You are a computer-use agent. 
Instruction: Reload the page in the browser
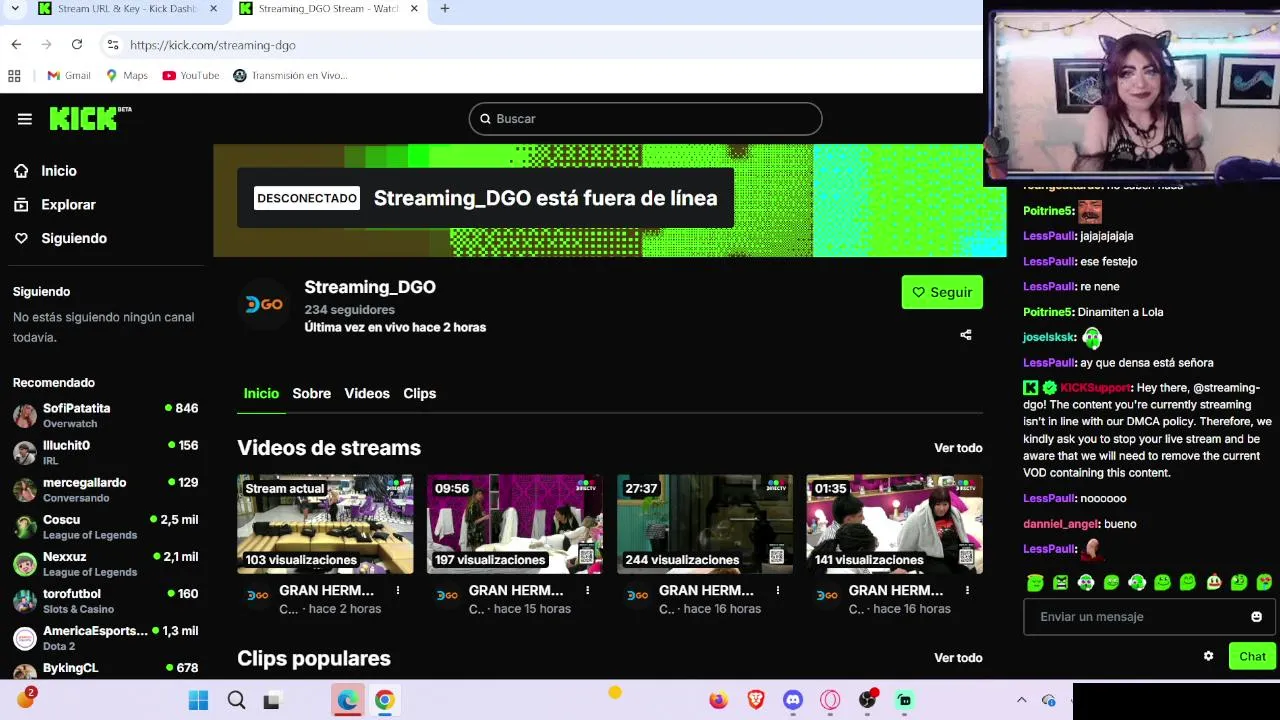pos(77,45)
